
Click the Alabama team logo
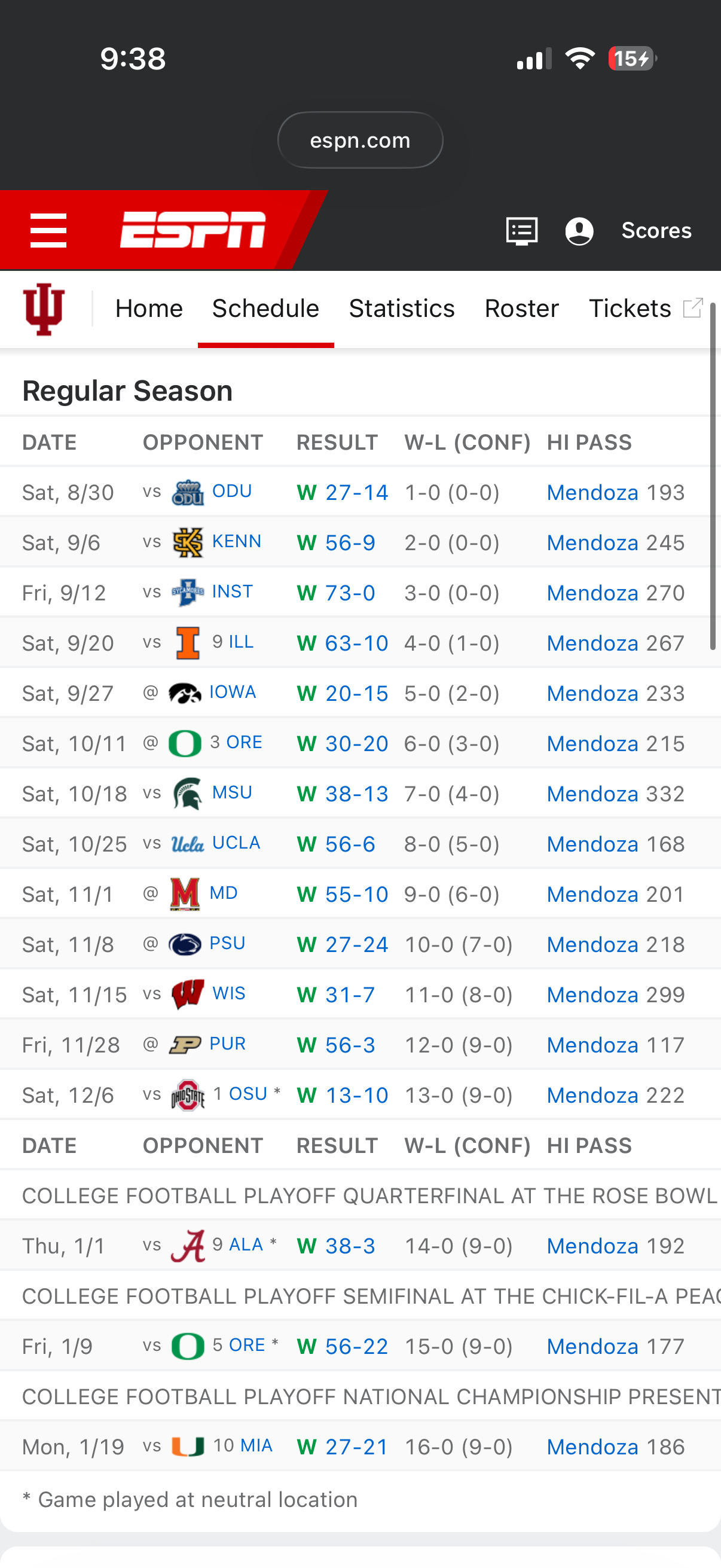(x=188, y=1246)
